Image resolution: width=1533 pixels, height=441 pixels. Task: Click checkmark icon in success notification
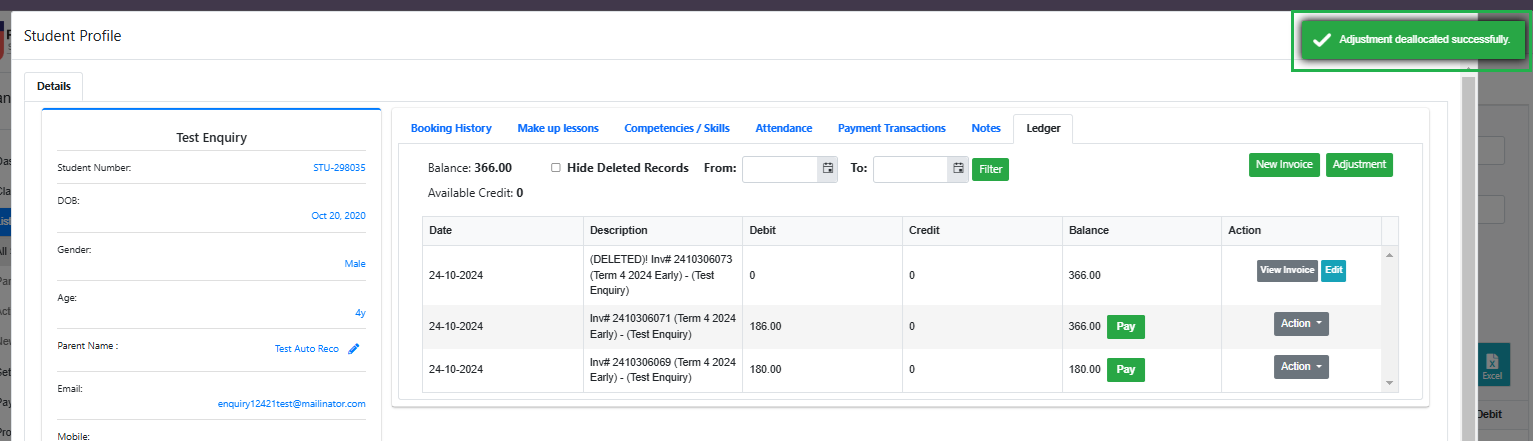(1321, 40)
